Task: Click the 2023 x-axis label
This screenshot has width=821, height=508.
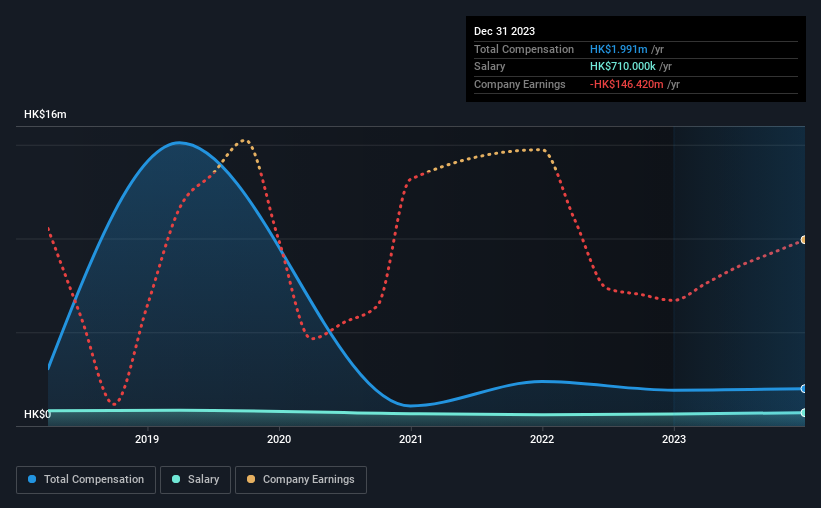Action: tap(674, 439)
